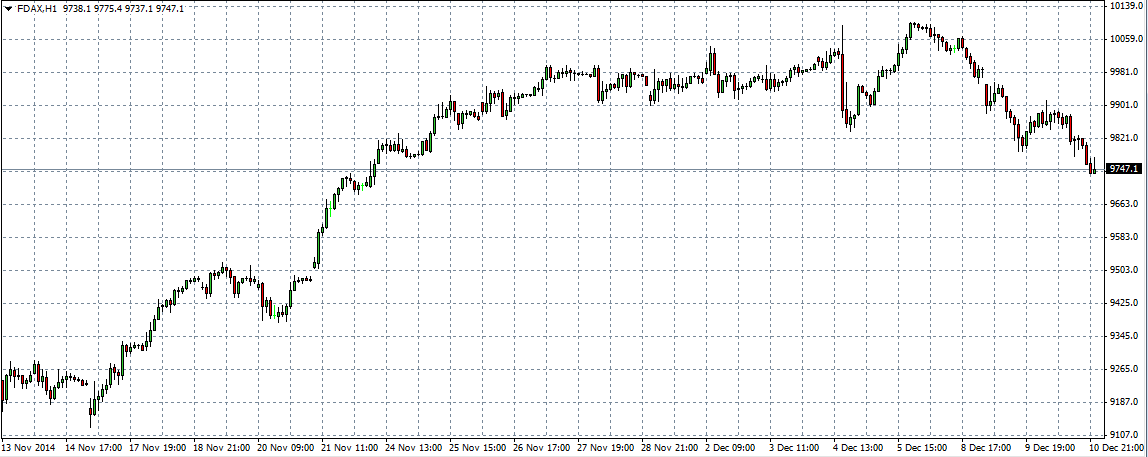Click the 9107.0 label on price scale
The image size is (1148, 457).
coord(1124,435)
